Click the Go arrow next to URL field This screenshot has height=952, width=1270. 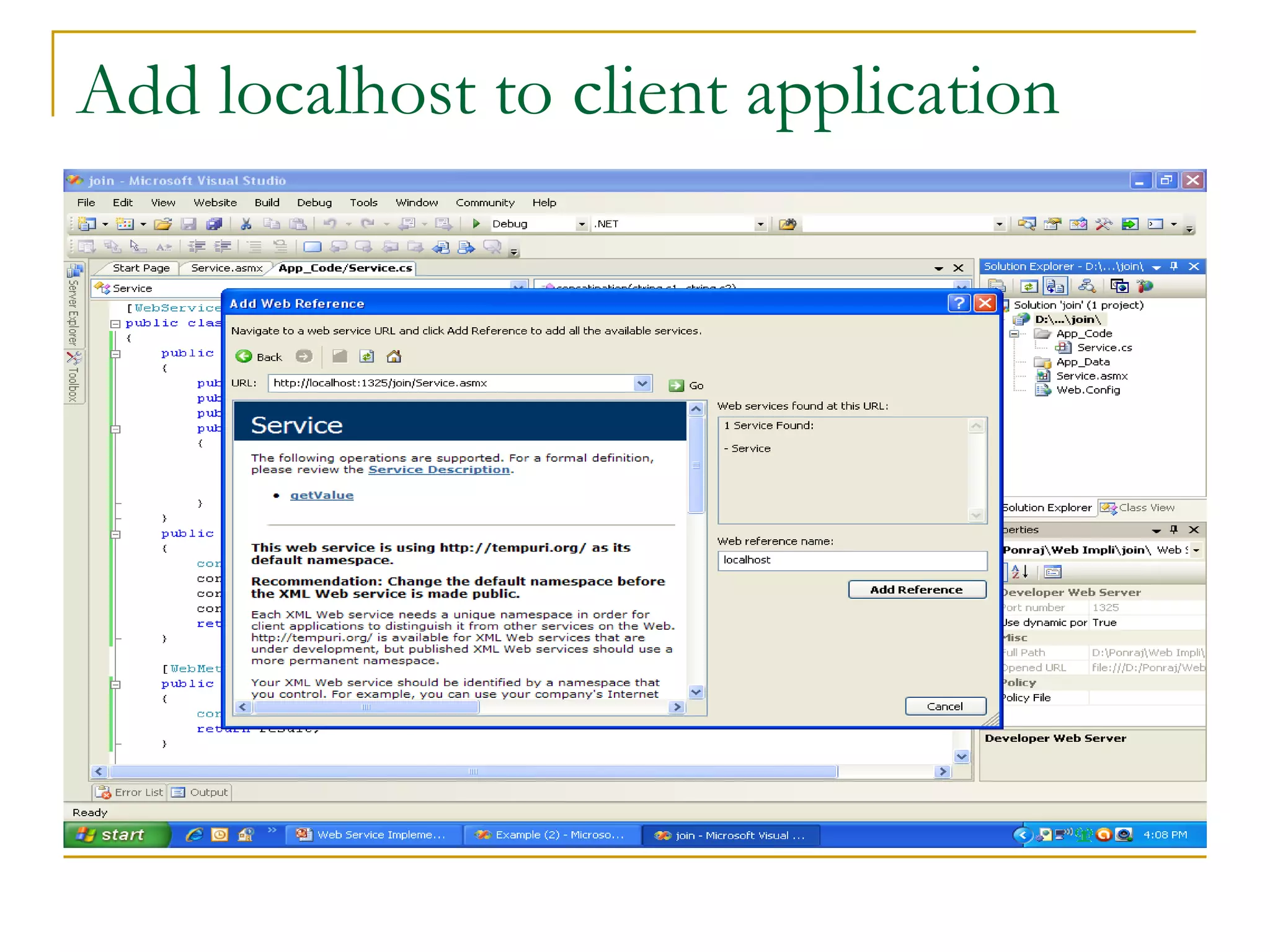676,386
